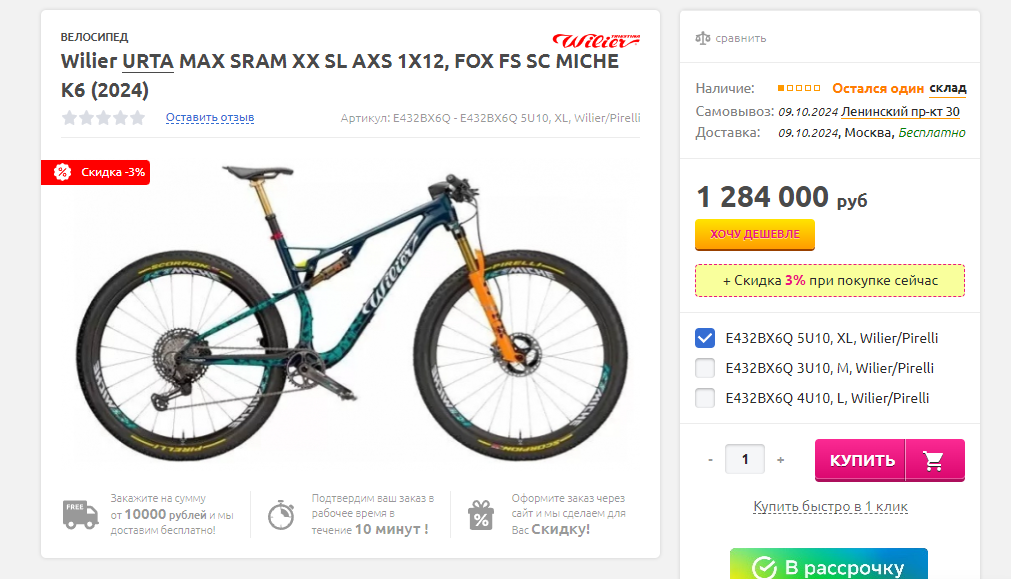1011x579 pixels.
Task: Select the E432BX6Q 3U10 M size checkbox
Action: pos(705,368)
